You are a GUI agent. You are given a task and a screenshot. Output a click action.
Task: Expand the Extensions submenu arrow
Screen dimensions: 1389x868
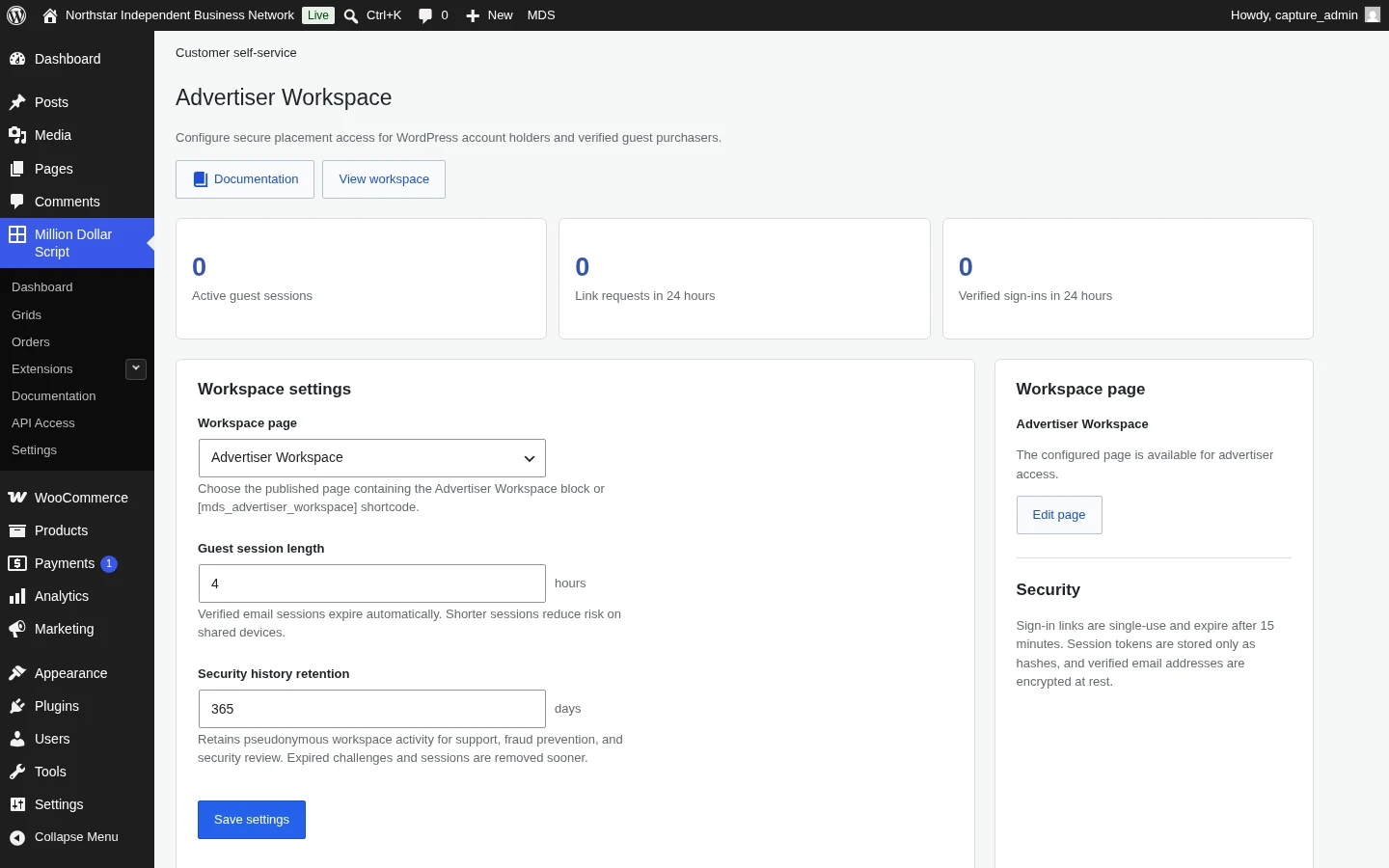[x=136, y=368]
